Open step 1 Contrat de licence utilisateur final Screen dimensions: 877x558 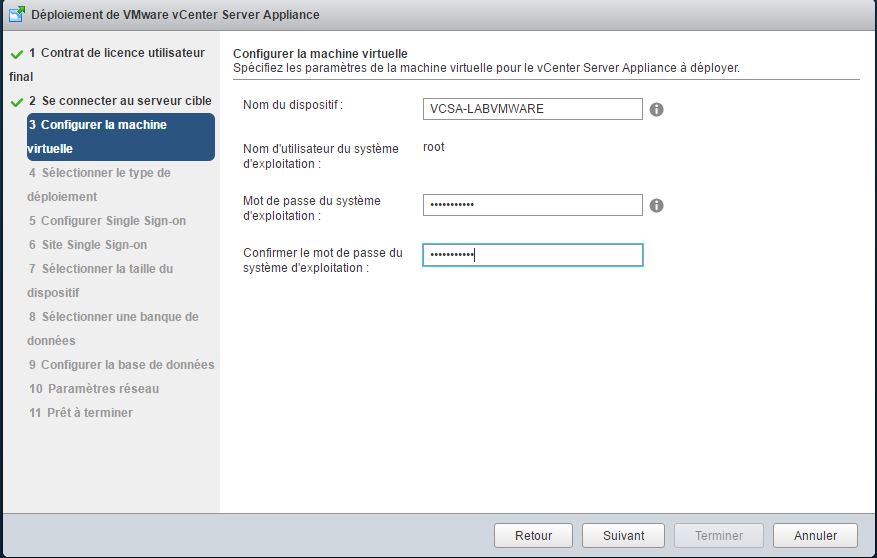(107, 64)
